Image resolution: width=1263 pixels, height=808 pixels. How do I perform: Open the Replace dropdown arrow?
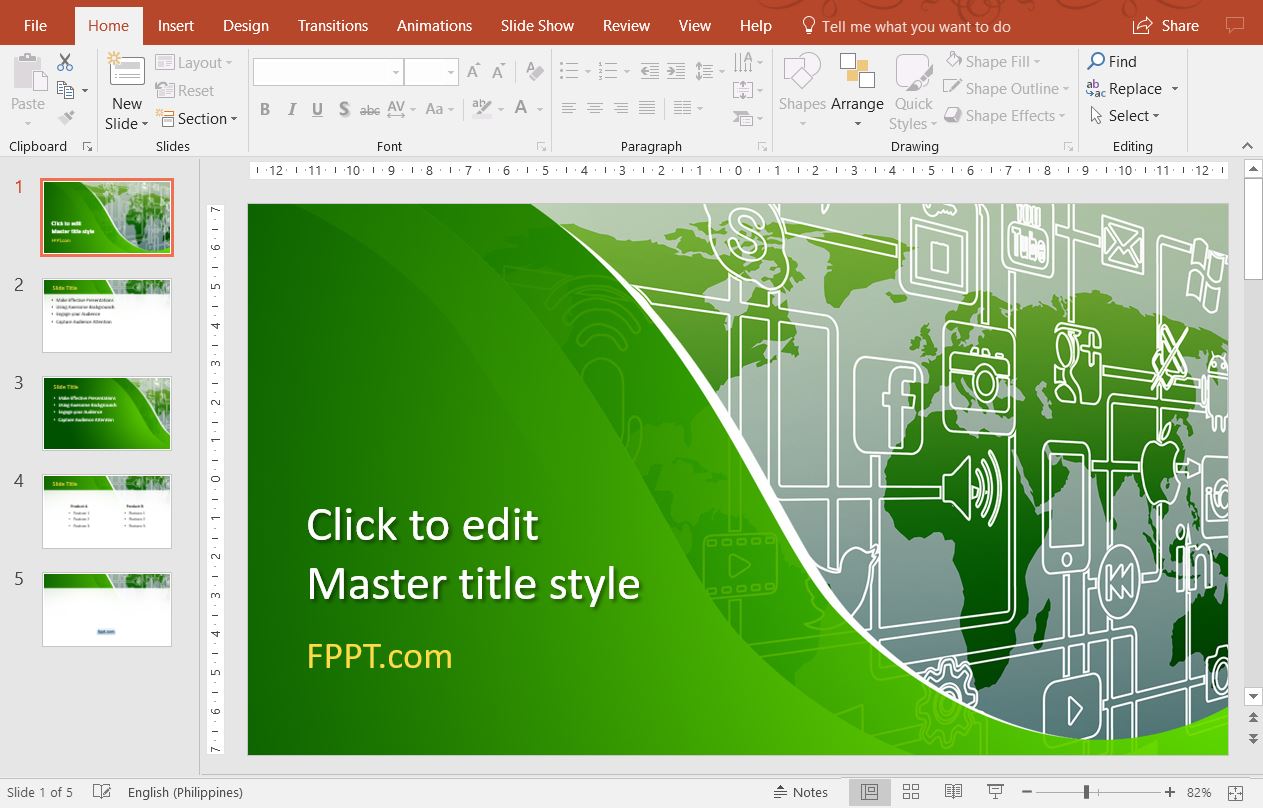(x=1175, y=89)
